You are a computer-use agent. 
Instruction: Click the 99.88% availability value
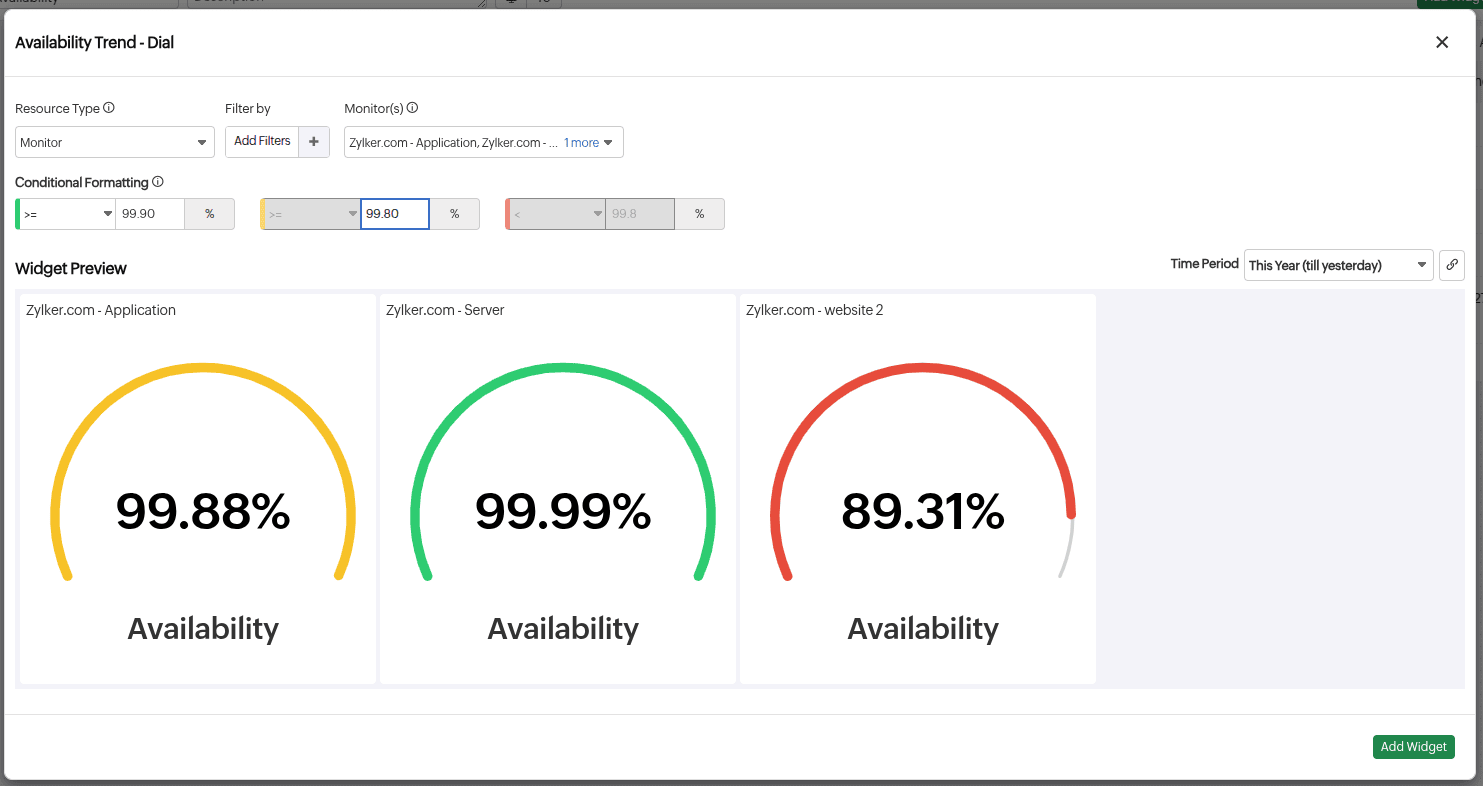click(203, 511)
